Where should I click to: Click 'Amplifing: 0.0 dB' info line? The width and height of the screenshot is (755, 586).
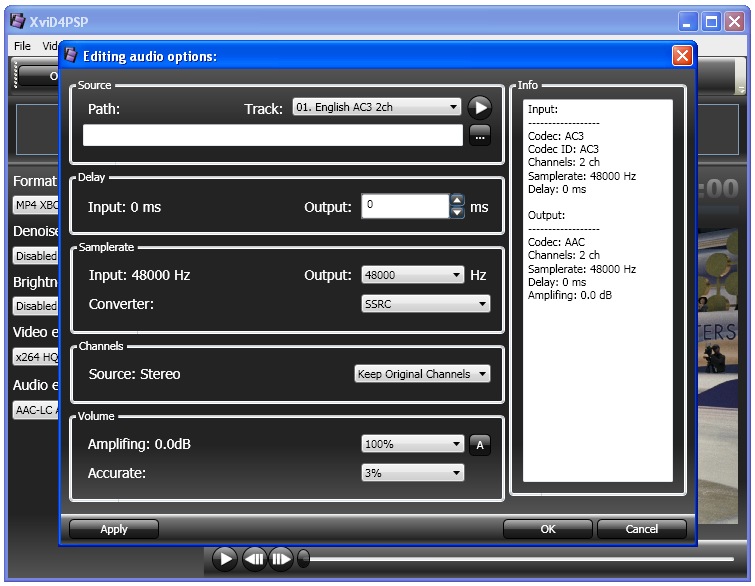(570, 295)
